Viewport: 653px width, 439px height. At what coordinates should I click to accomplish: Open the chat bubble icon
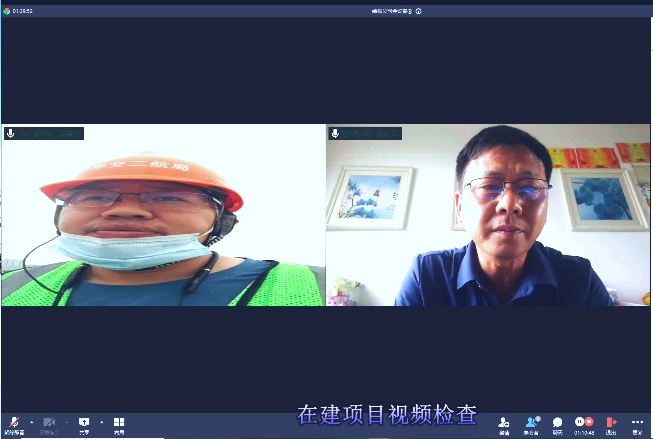[x=558, y=423]
